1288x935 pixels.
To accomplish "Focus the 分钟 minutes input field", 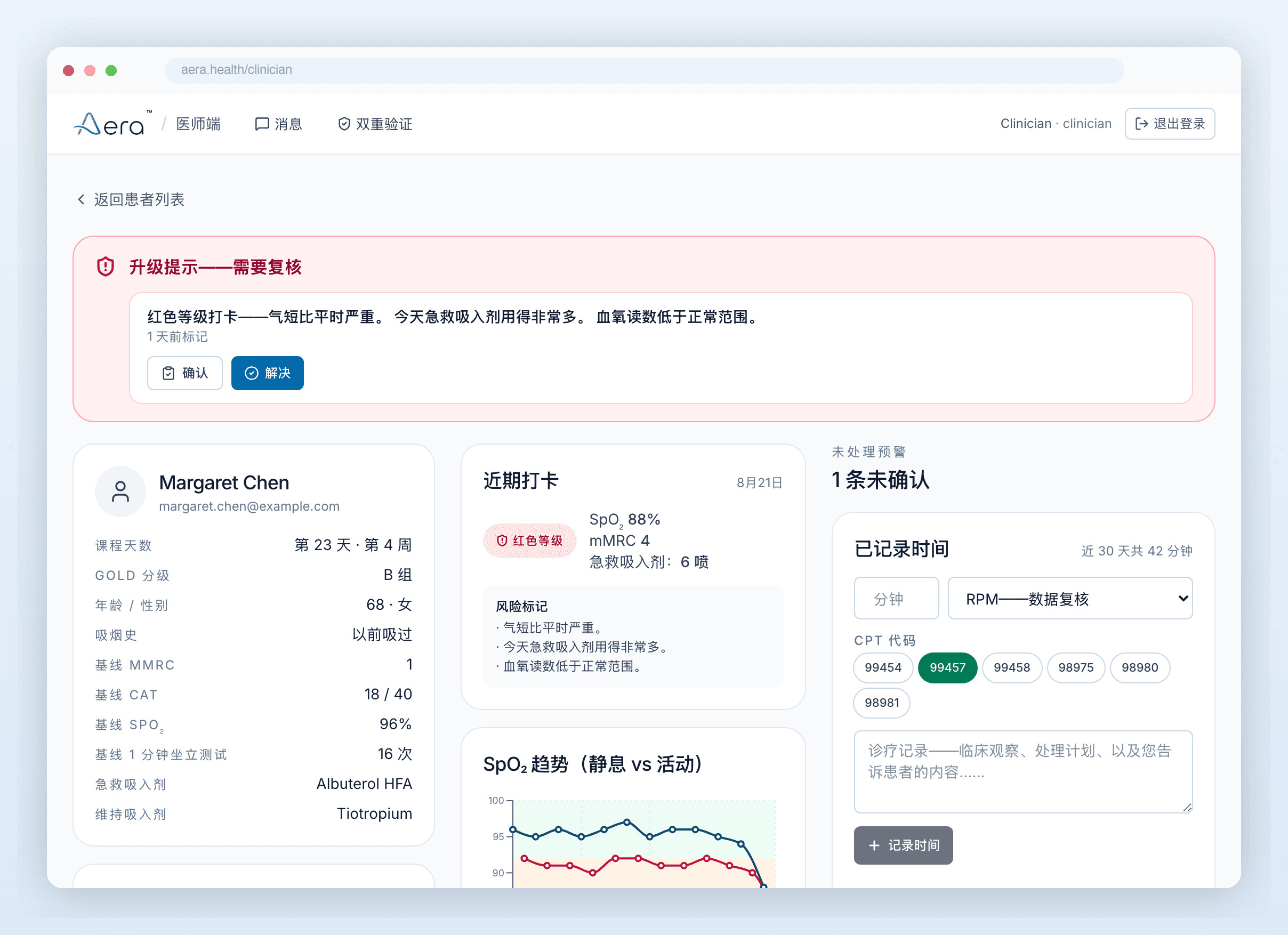I will (896, 598).
